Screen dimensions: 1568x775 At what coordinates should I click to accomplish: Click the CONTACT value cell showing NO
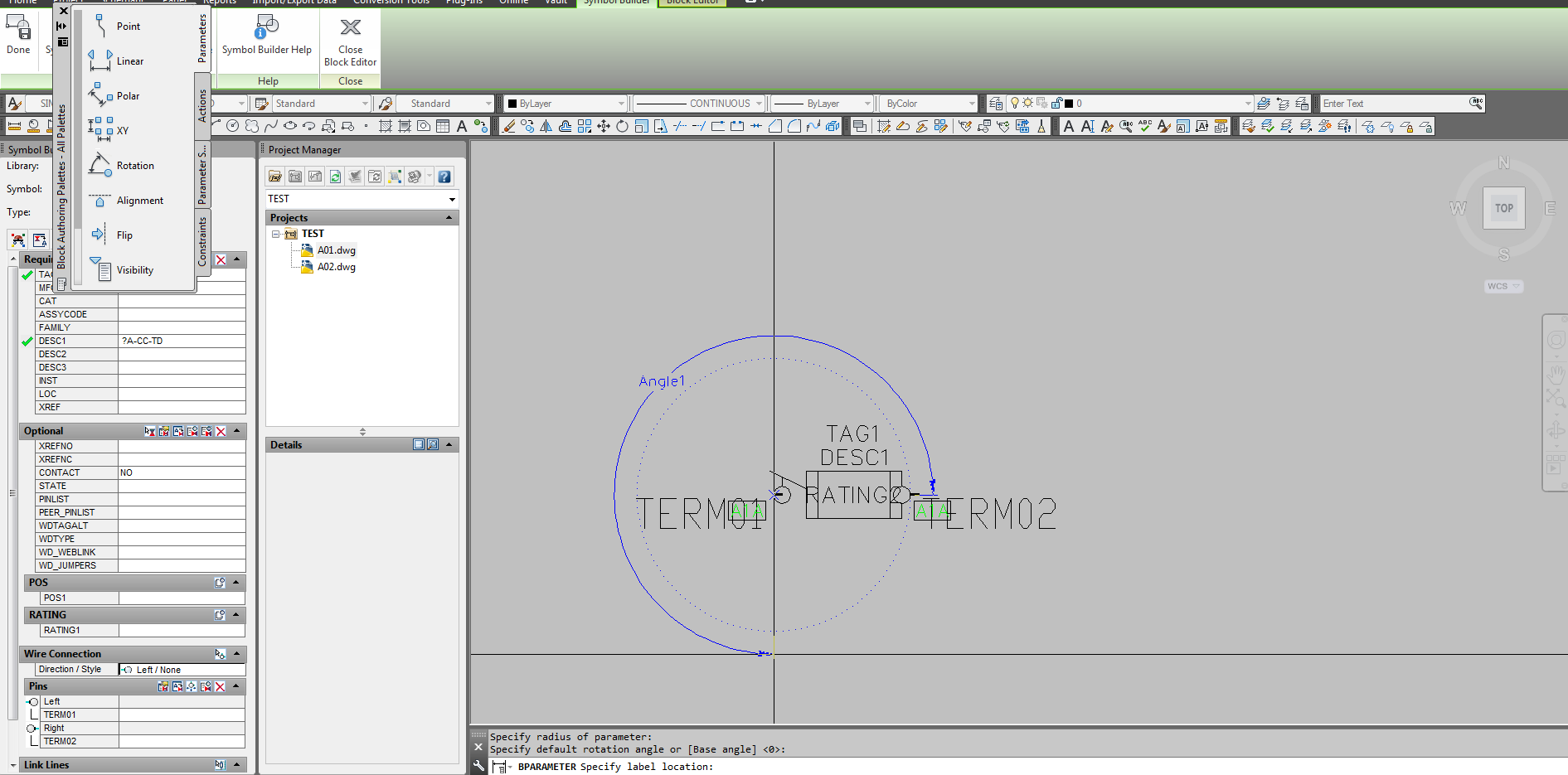(182, 472)
